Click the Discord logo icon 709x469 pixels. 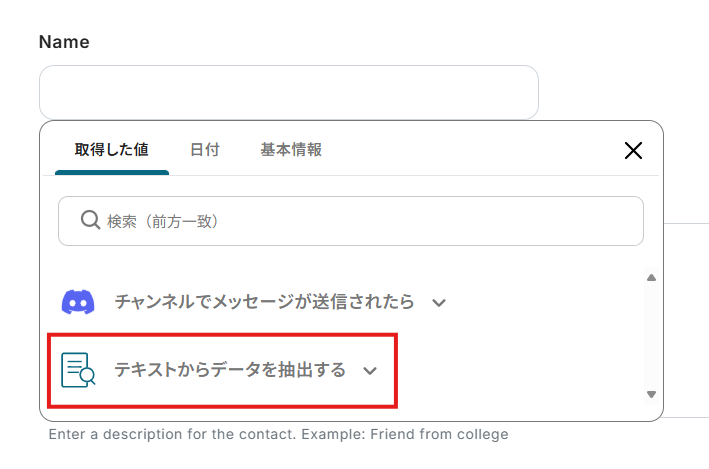[x=78, y=301]
